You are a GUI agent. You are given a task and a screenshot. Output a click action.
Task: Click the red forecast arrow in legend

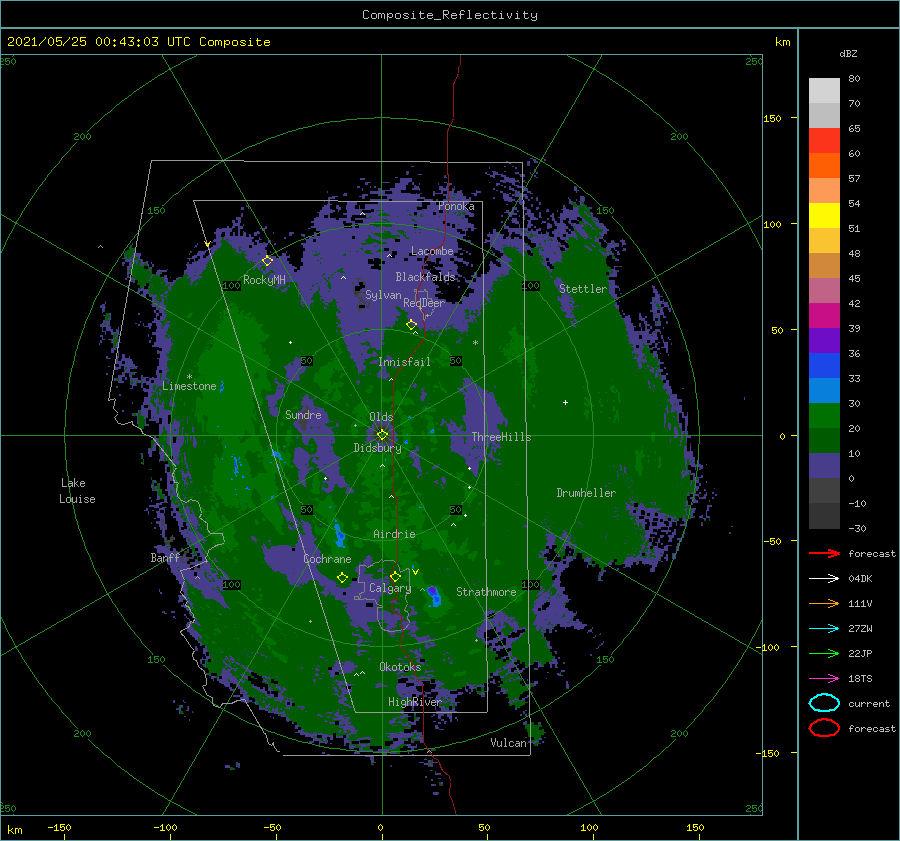(824, 553)
